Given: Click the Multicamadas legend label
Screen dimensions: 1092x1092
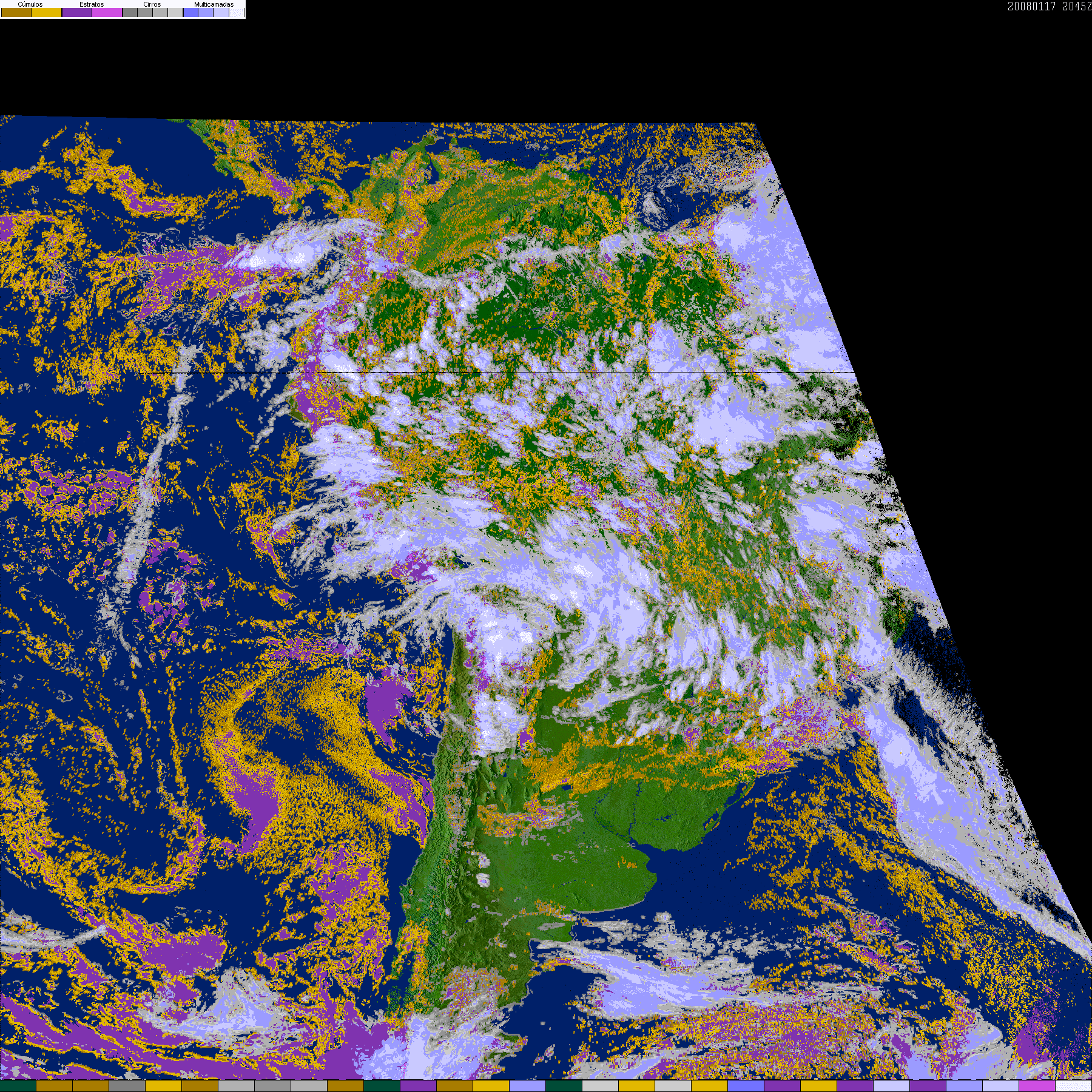Looking at the screenshot, I should click(x=214, y=4).
